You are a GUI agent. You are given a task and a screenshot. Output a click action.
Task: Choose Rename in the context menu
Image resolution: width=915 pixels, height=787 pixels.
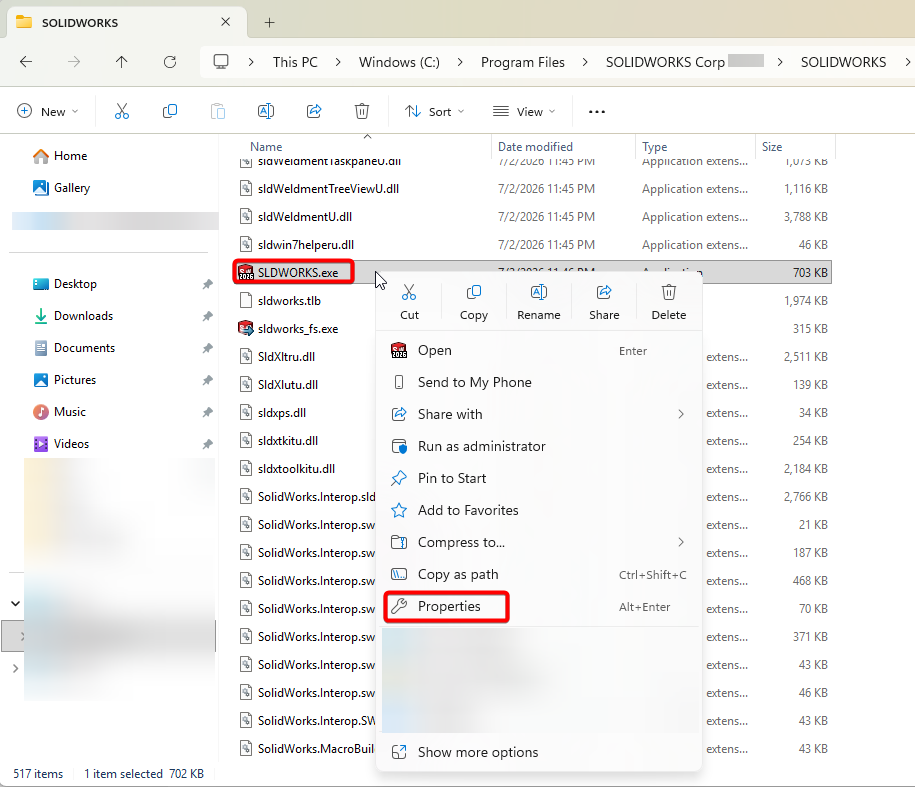539,302
